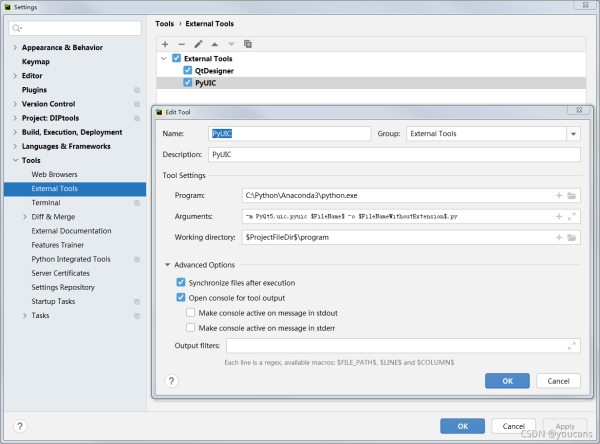Uncheck Synchronize files after execution
The height and width of the screenshot is (444, 600).
[x=181, y=283]
